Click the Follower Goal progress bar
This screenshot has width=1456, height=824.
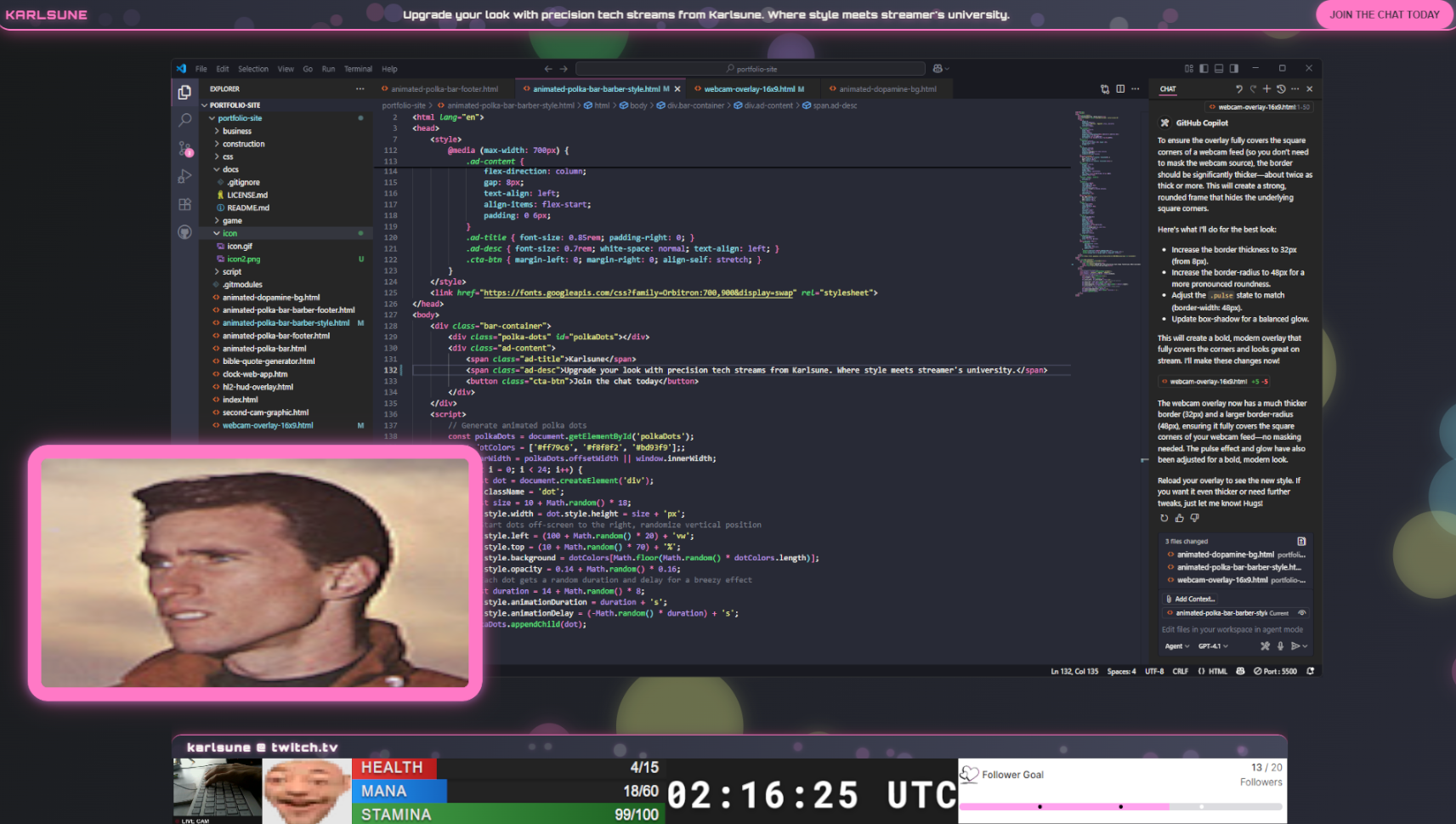point(1121,806)
